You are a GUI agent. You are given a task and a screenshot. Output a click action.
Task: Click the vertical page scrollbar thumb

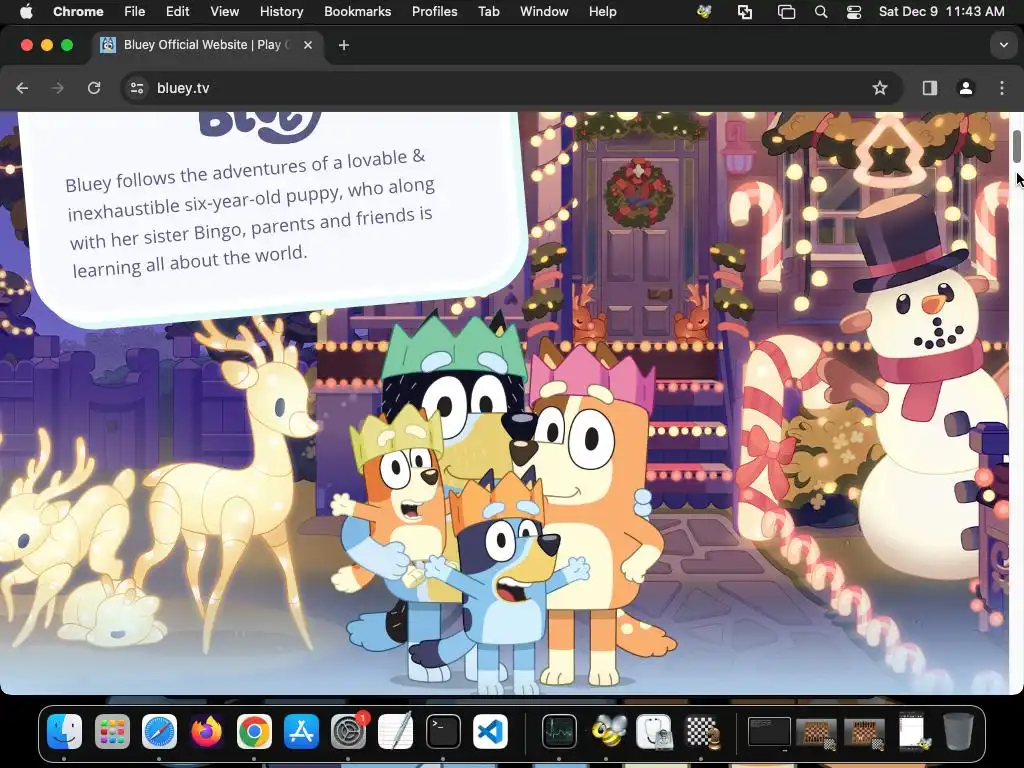(x=1017, y=146)
